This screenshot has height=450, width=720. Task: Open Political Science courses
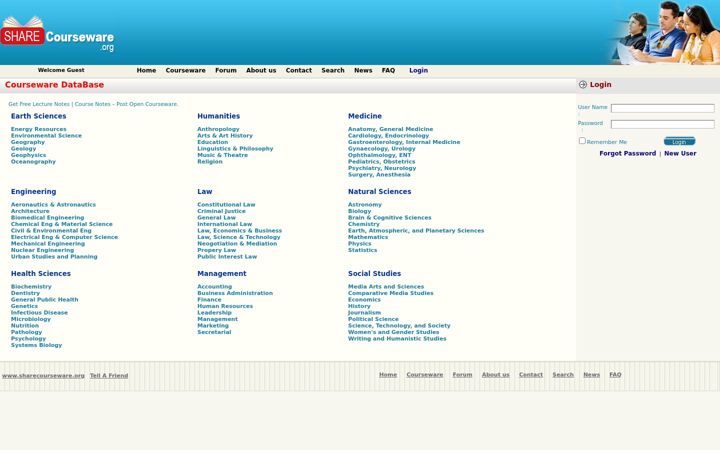point(373,319)
